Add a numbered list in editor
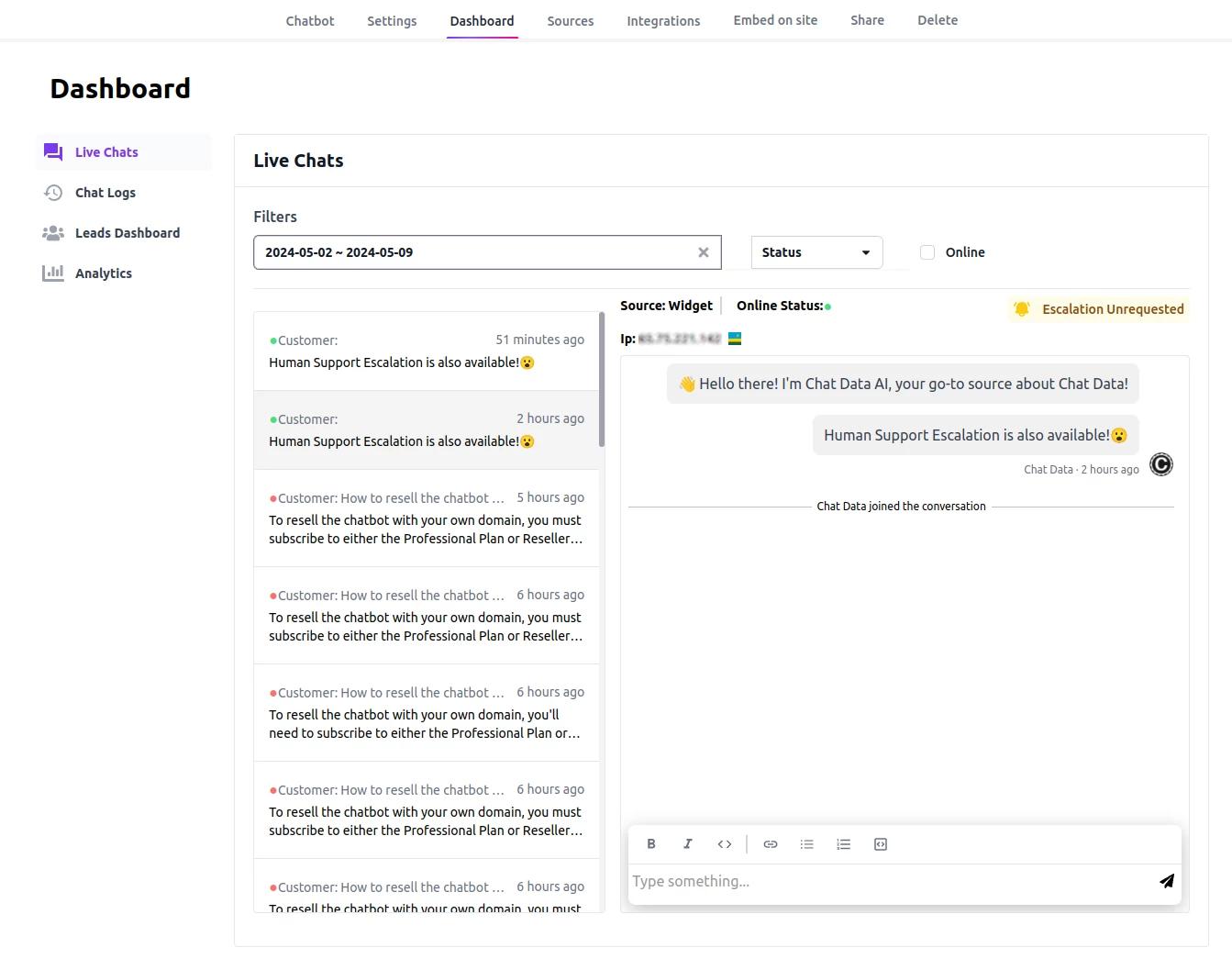1232x970 pixels. (x=844, y=844)
